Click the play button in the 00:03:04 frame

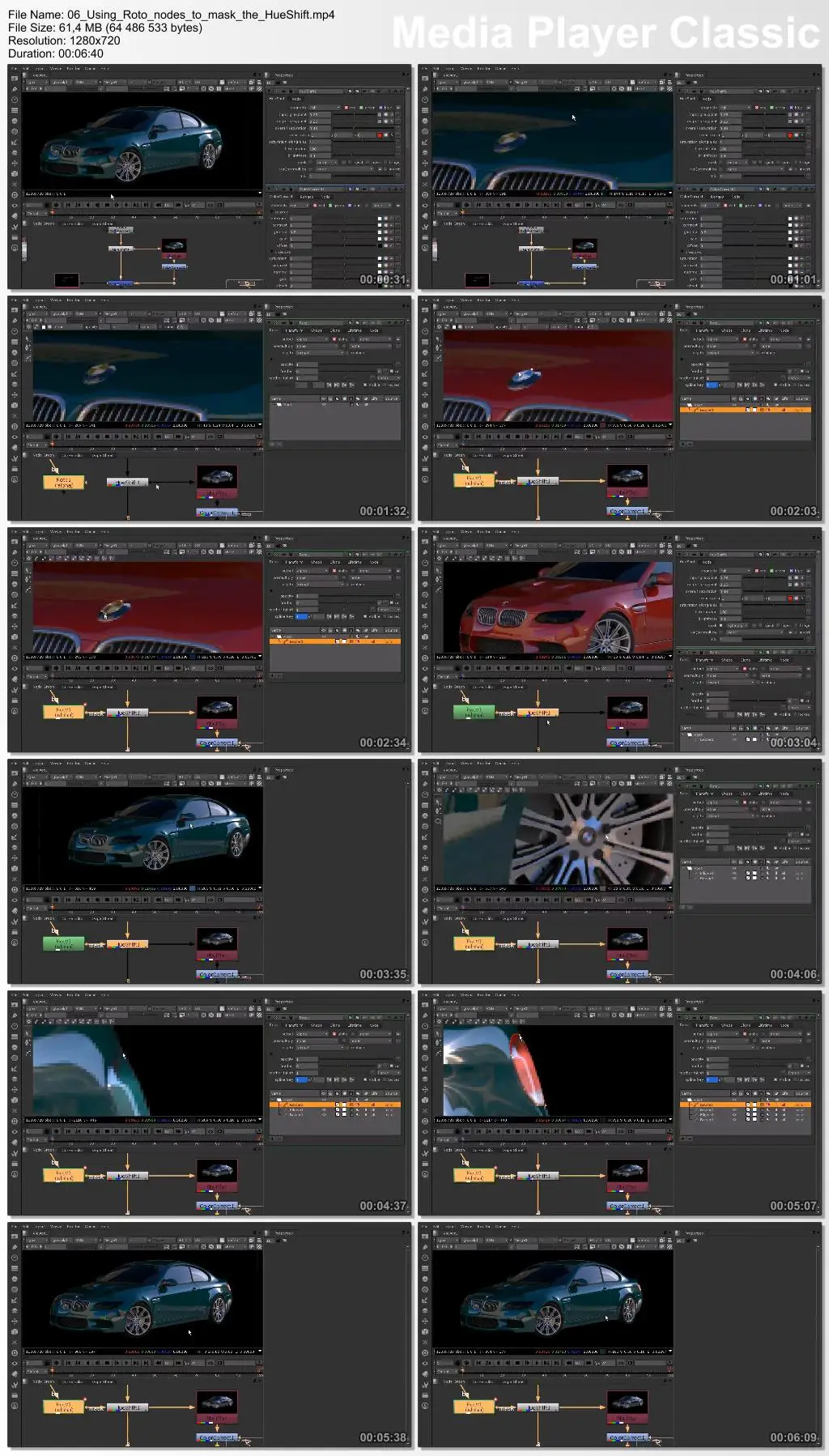click(538, 668)
